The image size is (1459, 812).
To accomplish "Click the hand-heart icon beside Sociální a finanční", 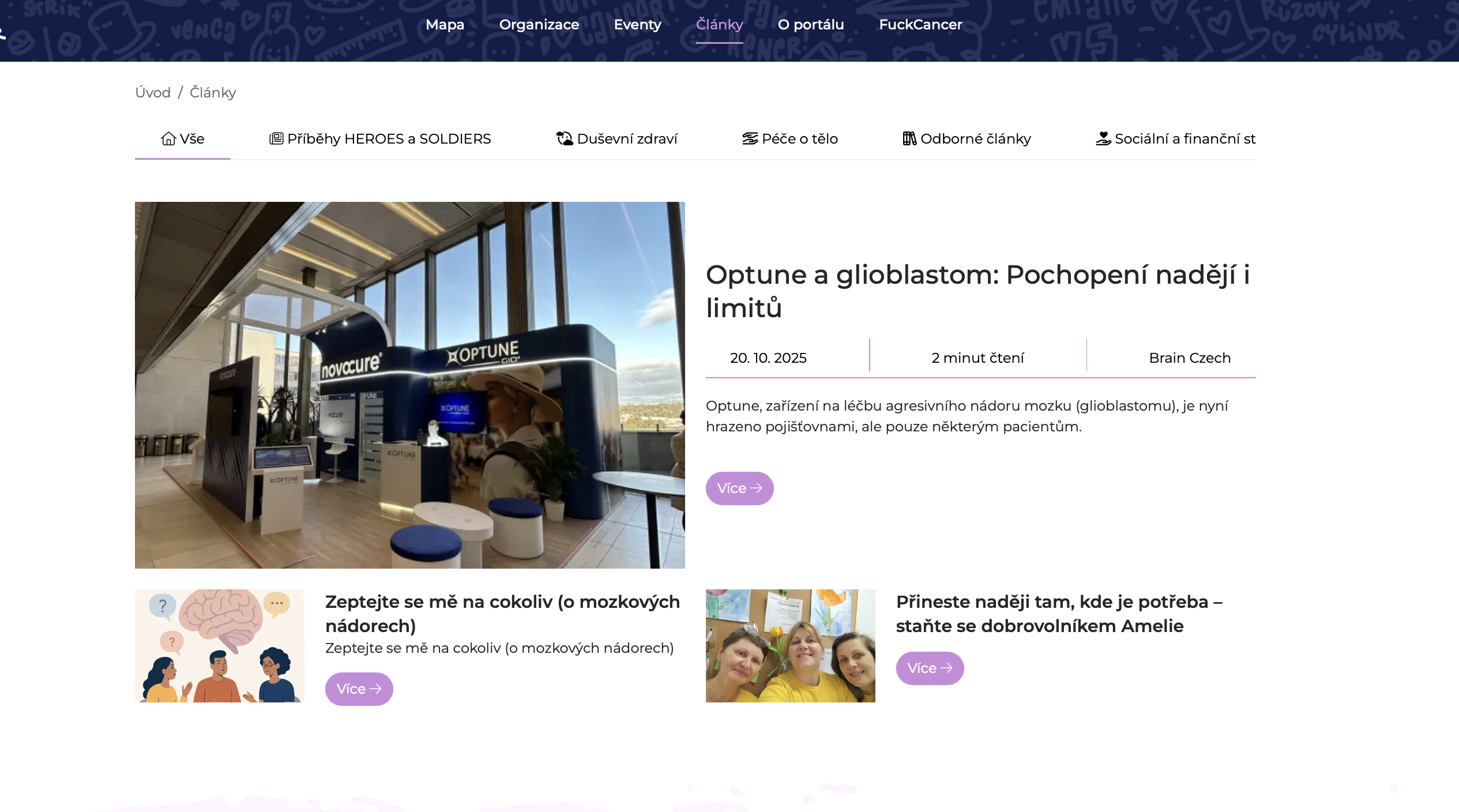I will pos(1103,139).
